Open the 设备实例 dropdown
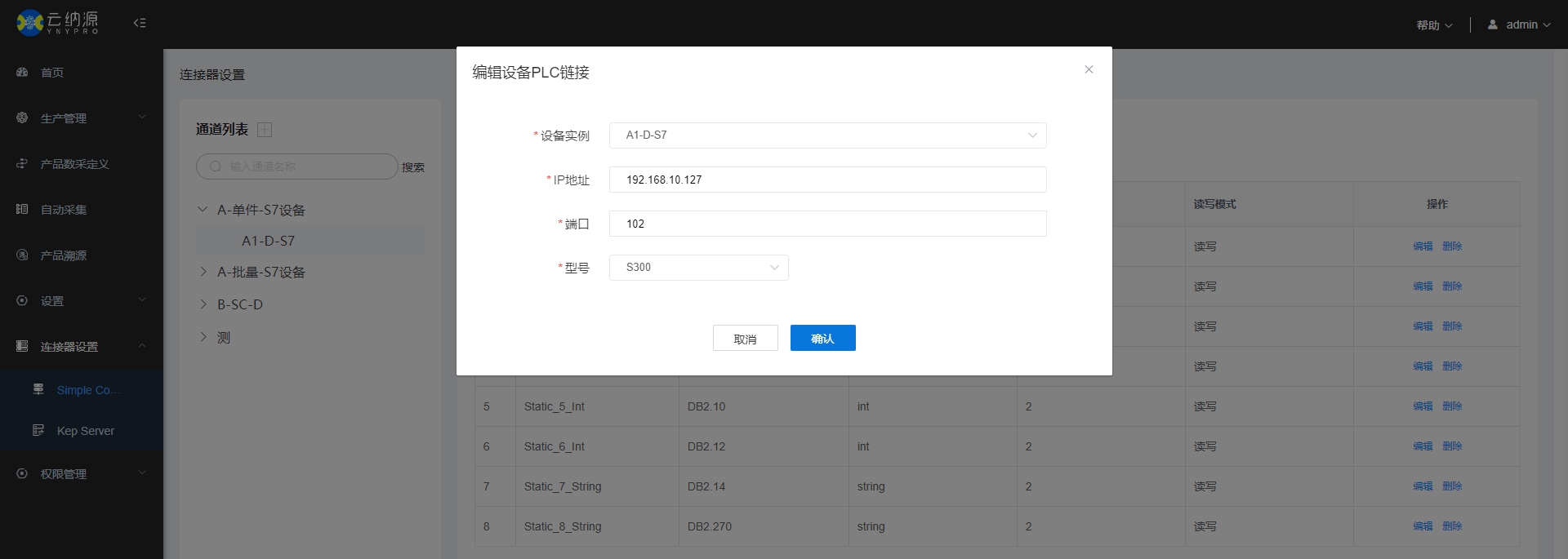 (x=827, y=135)
